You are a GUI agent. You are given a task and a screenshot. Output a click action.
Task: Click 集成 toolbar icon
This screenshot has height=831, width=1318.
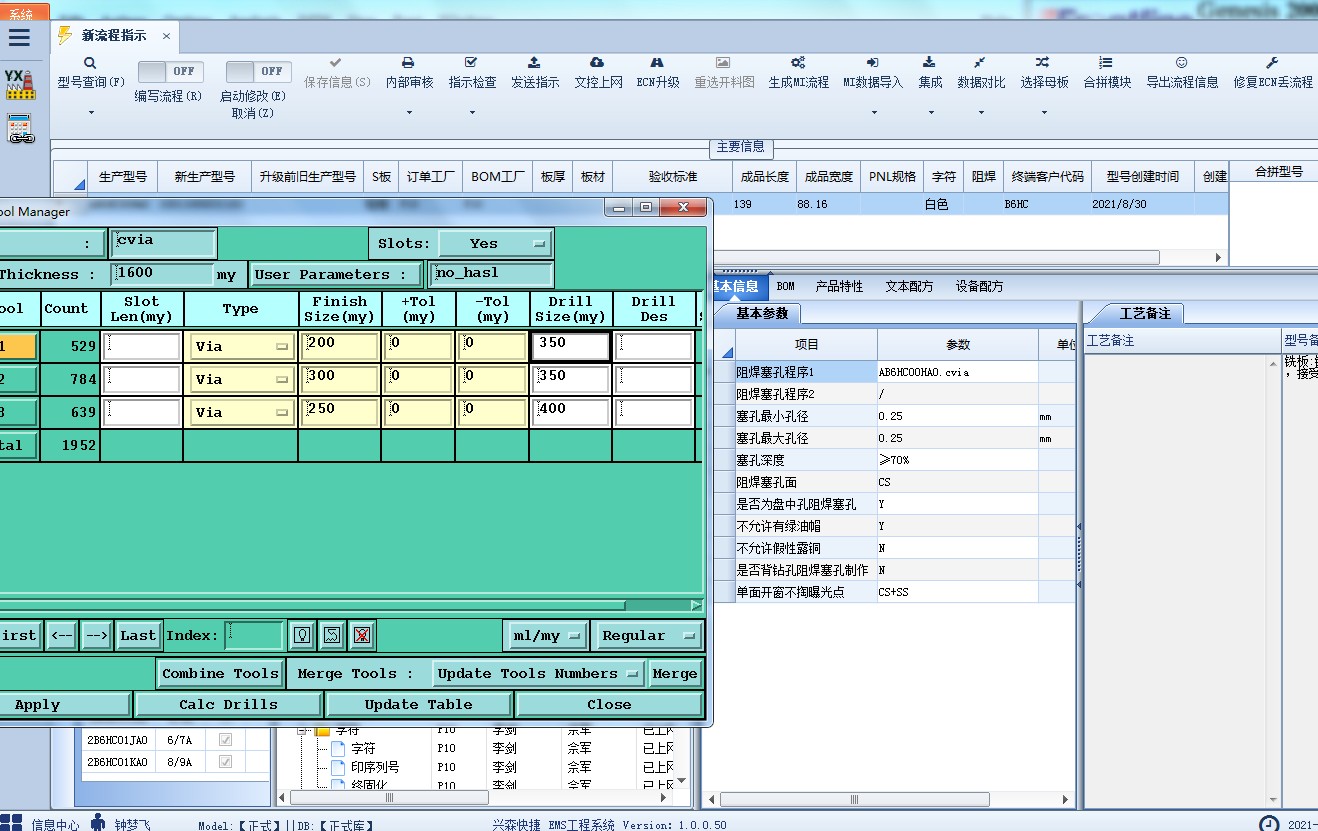pos(929,62)
